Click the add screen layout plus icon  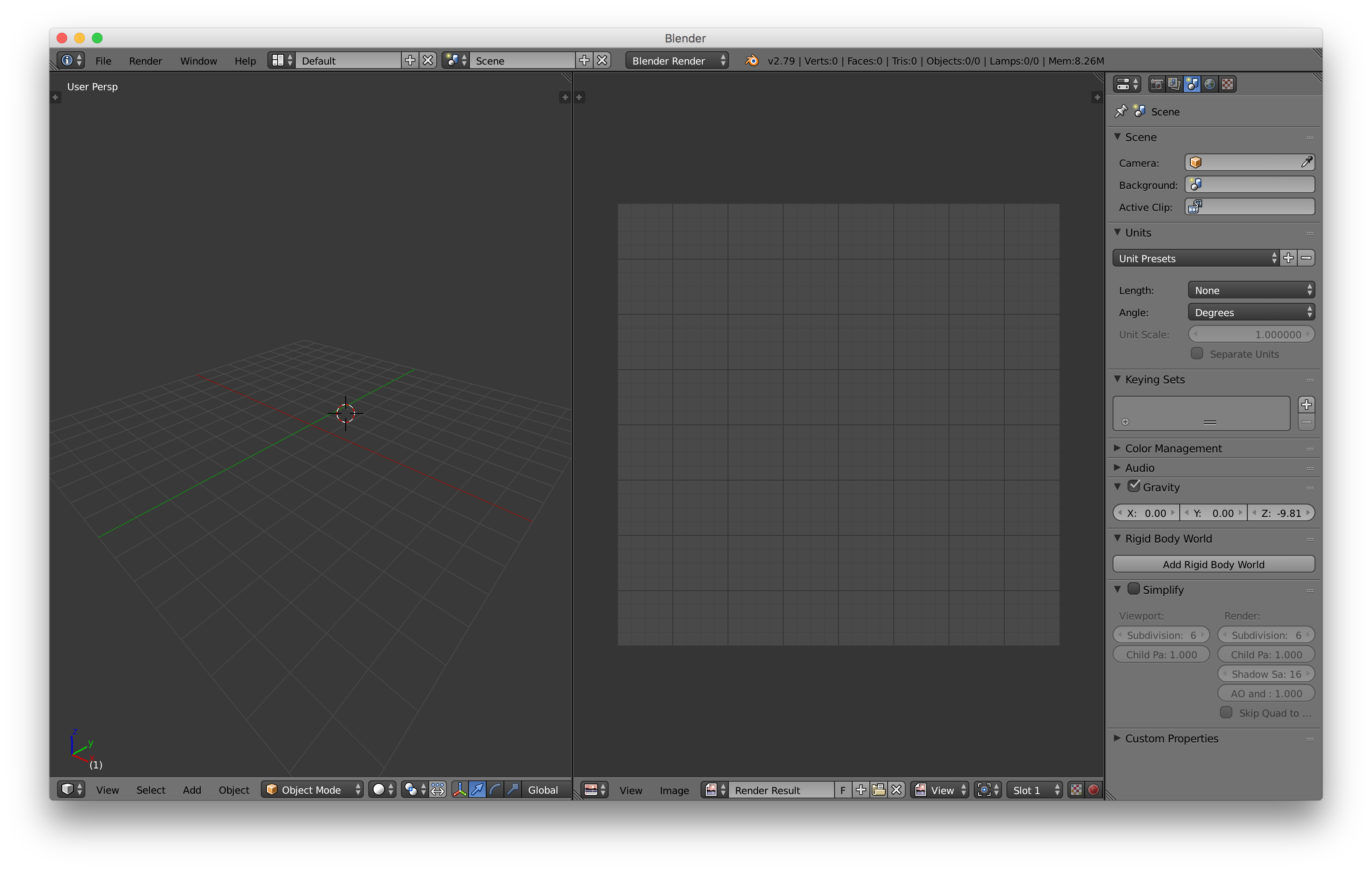[x=410, y=61]
